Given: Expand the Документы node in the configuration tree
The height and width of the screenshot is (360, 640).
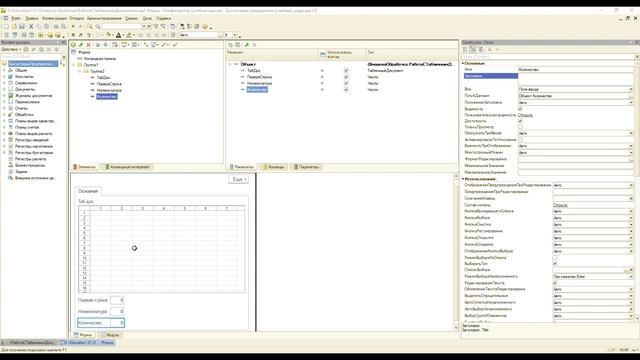Looking at the screenshot, I should 4,89.
